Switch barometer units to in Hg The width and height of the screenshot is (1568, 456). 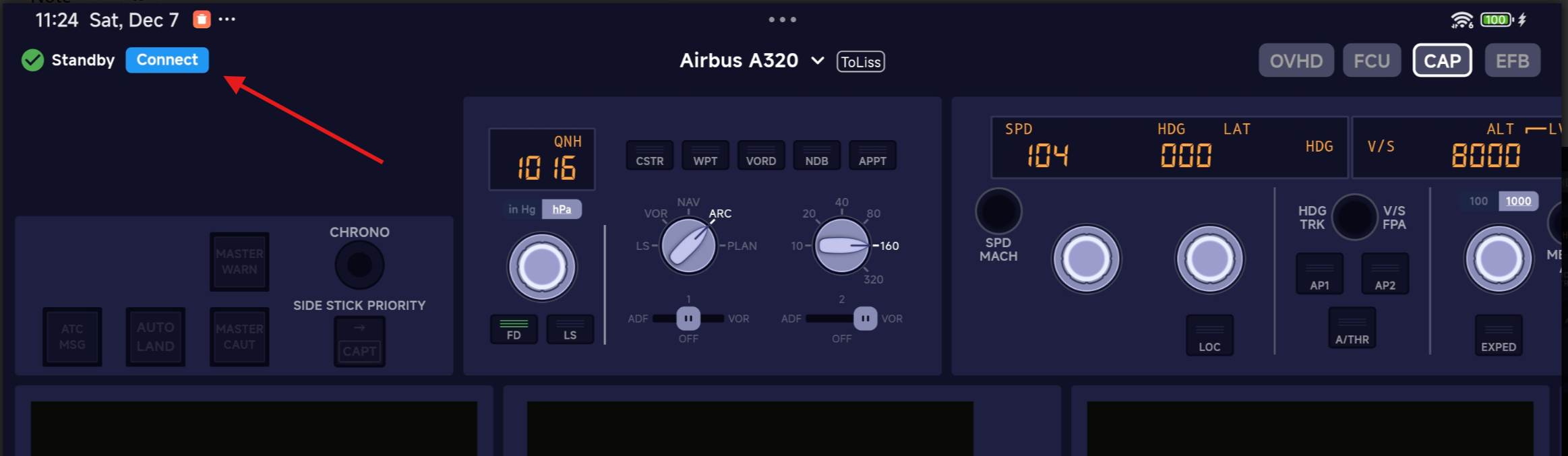522,209
